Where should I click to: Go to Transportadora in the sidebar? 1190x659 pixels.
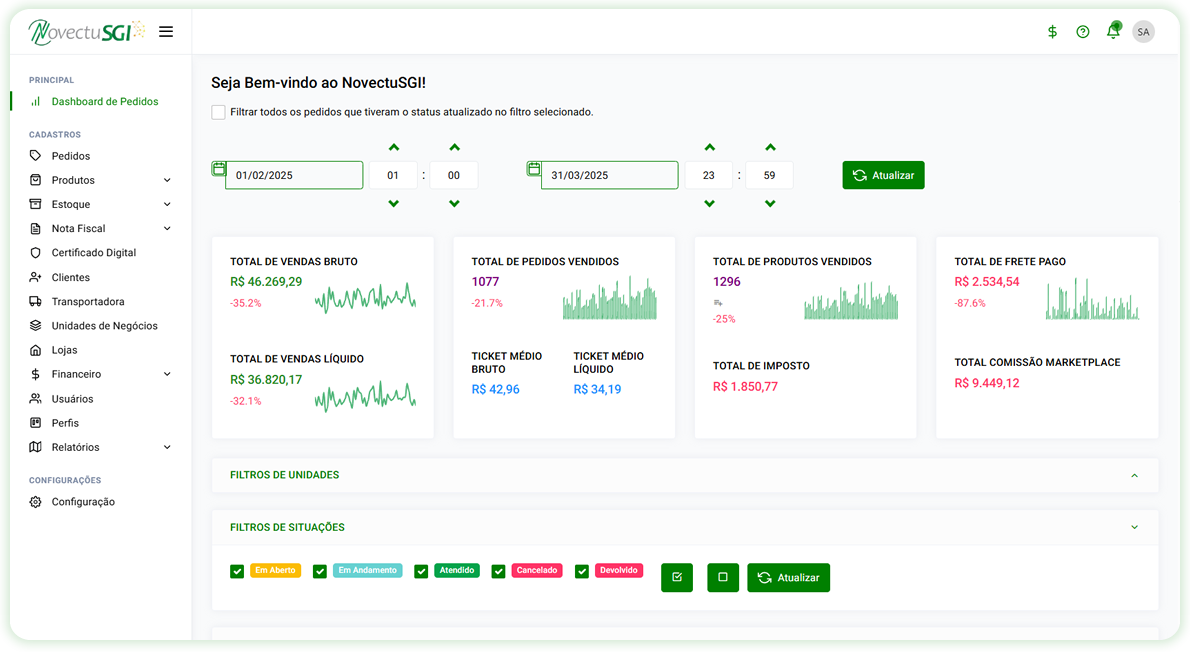pyautogui.click(x=88, y=302)
